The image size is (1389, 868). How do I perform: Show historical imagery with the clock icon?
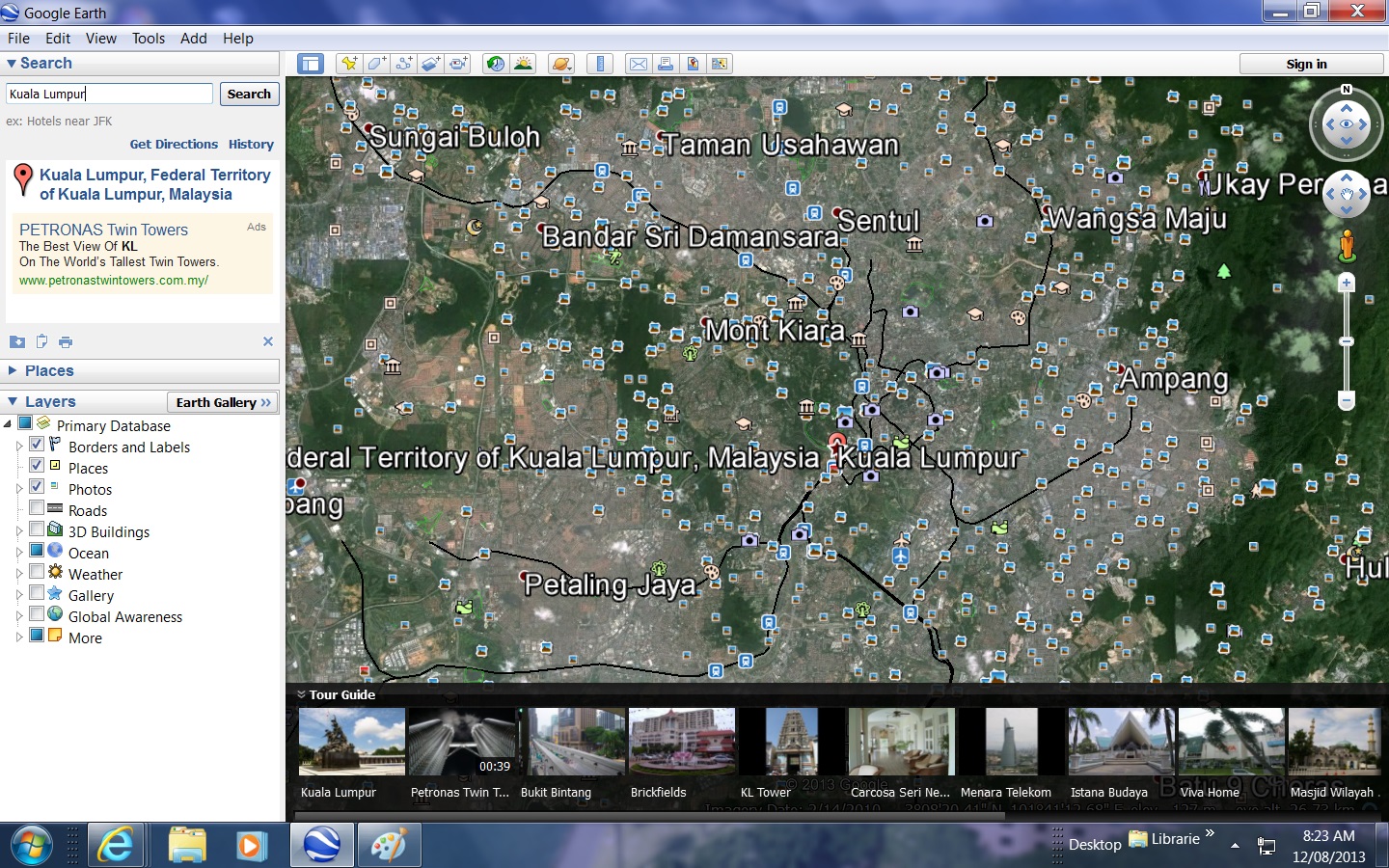pos(495,64)
